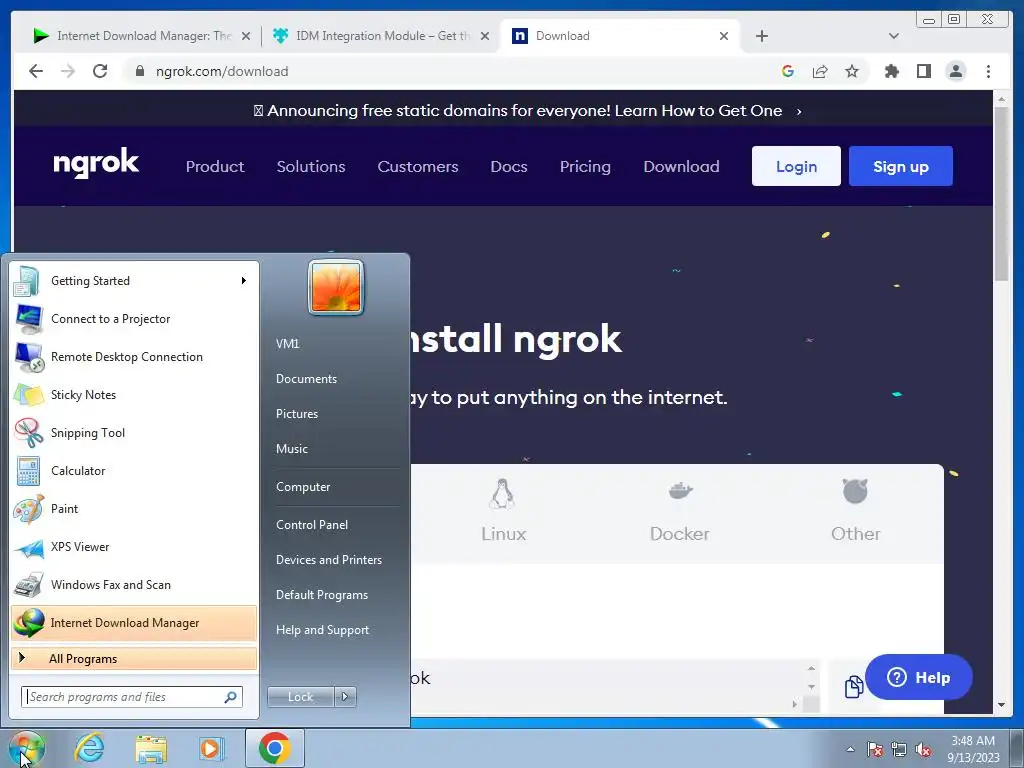
Task: Open shutdown options arrow next to Lock
Action: click(x=345, y=697)
